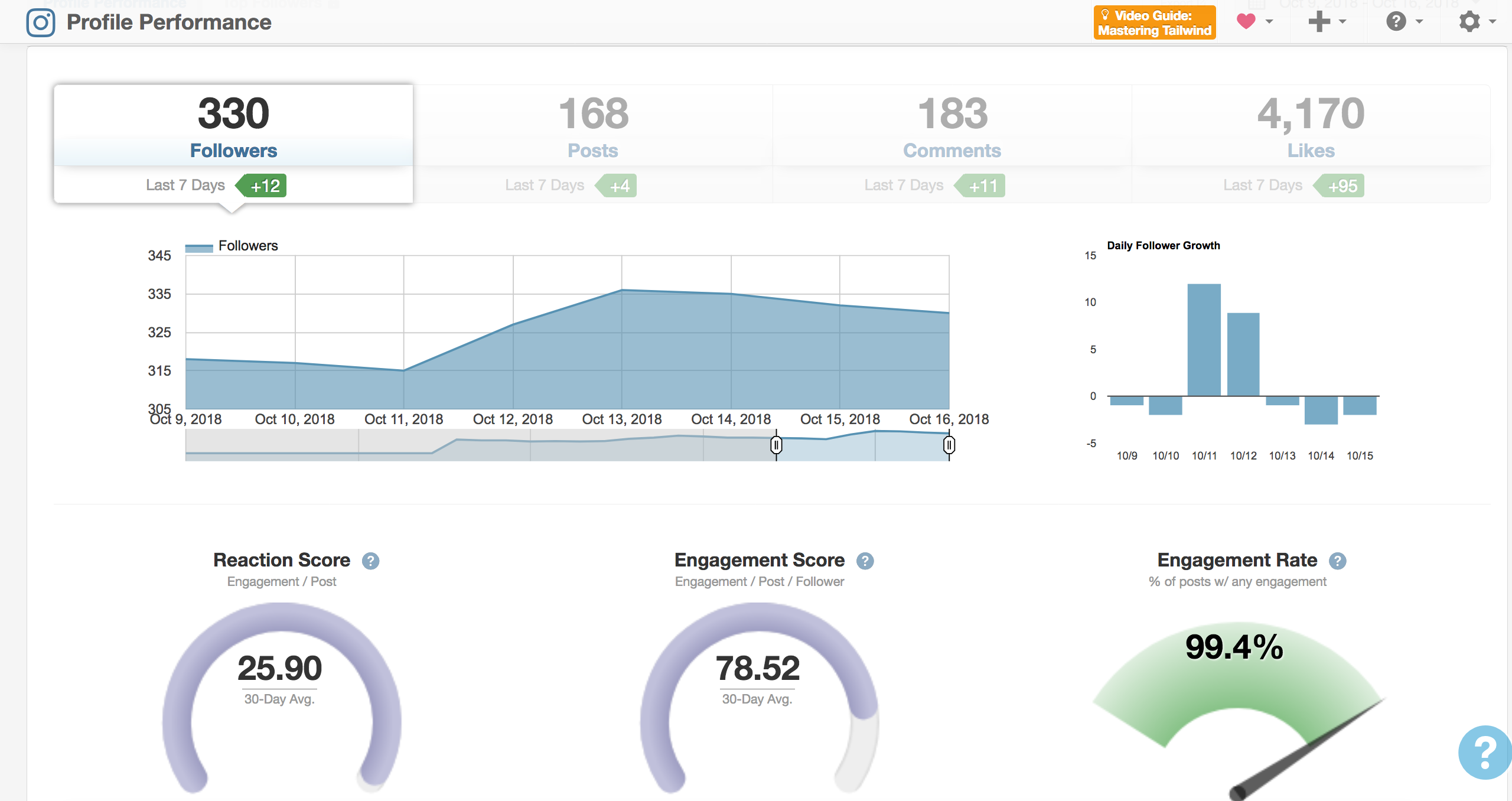Open the heart favorites icon
The height and width of the screenshot is (801, 1512).
coord(1246,21)
